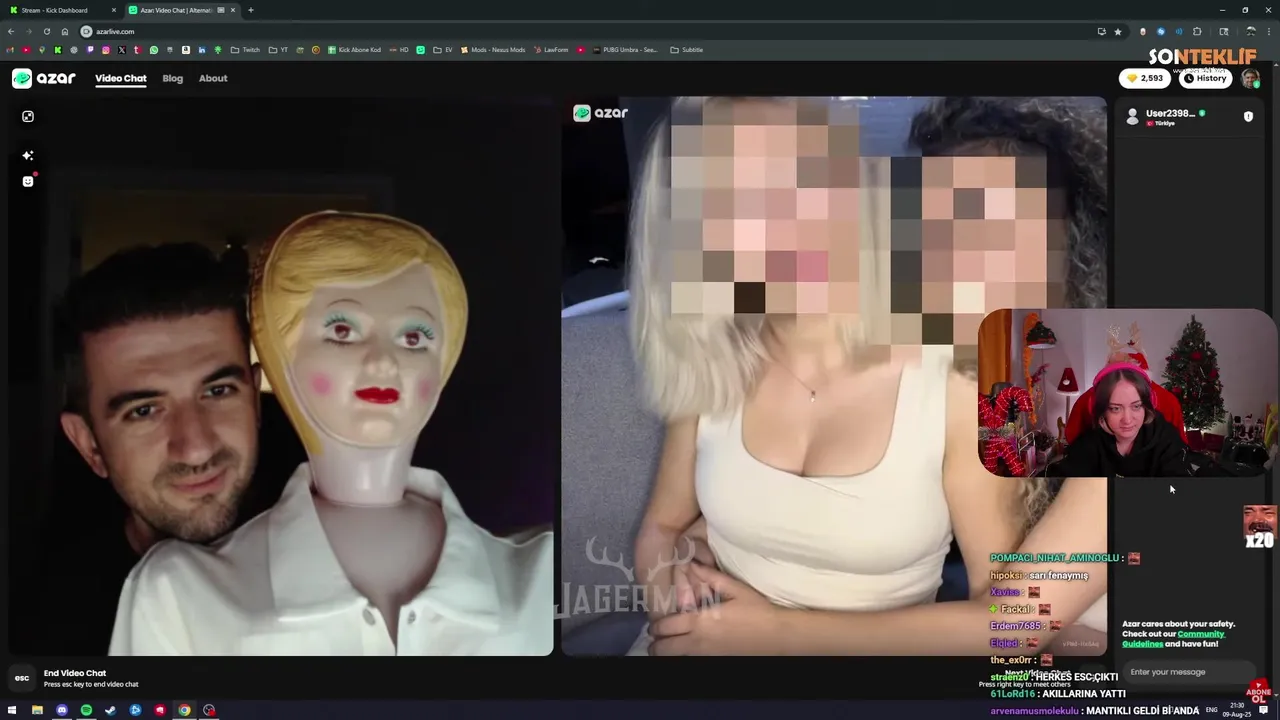This screenshot has height=720, width=1280.
Task: Open the WhatsApp bookmark icon
Action: 154,50
